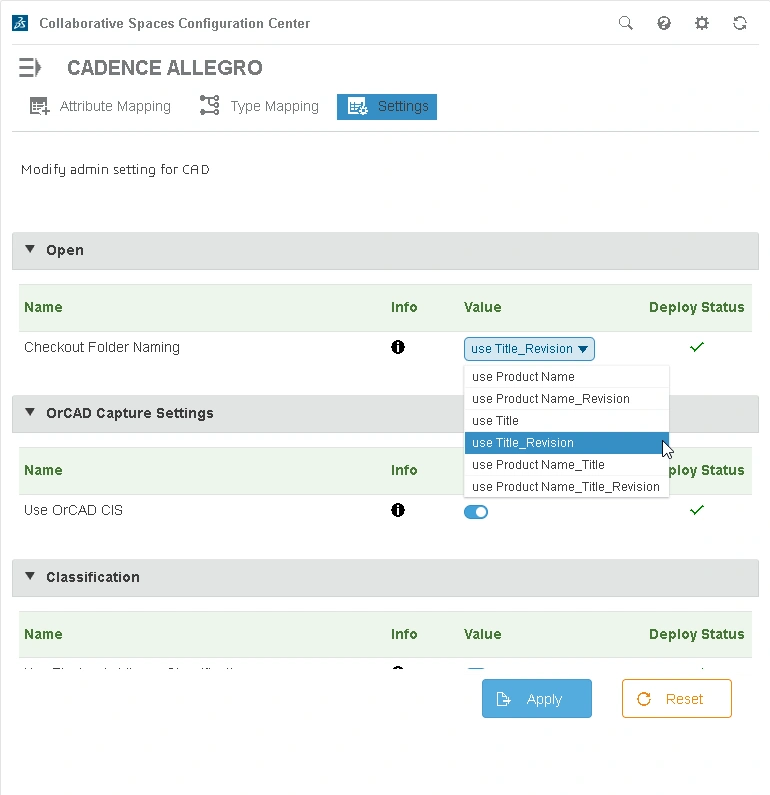The width and height of the screenshot is (770, 795).
Task: Click the 3DS logo icon
Action: coord(20,23)
